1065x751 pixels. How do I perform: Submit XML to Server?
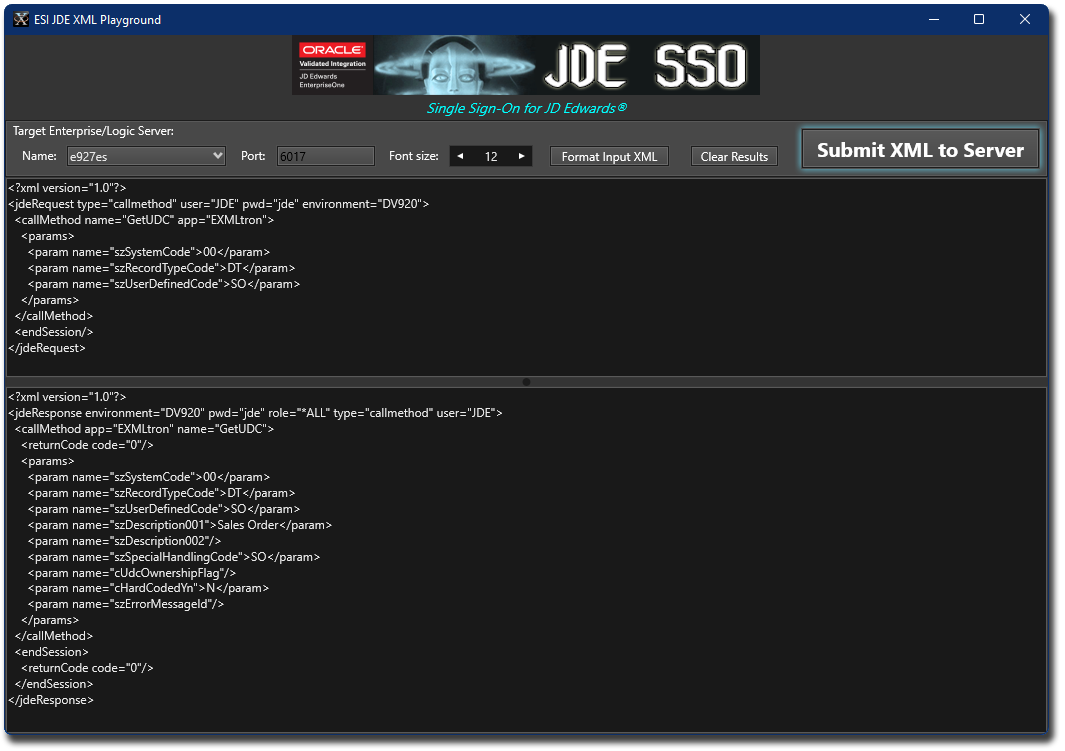pos(920,149)
